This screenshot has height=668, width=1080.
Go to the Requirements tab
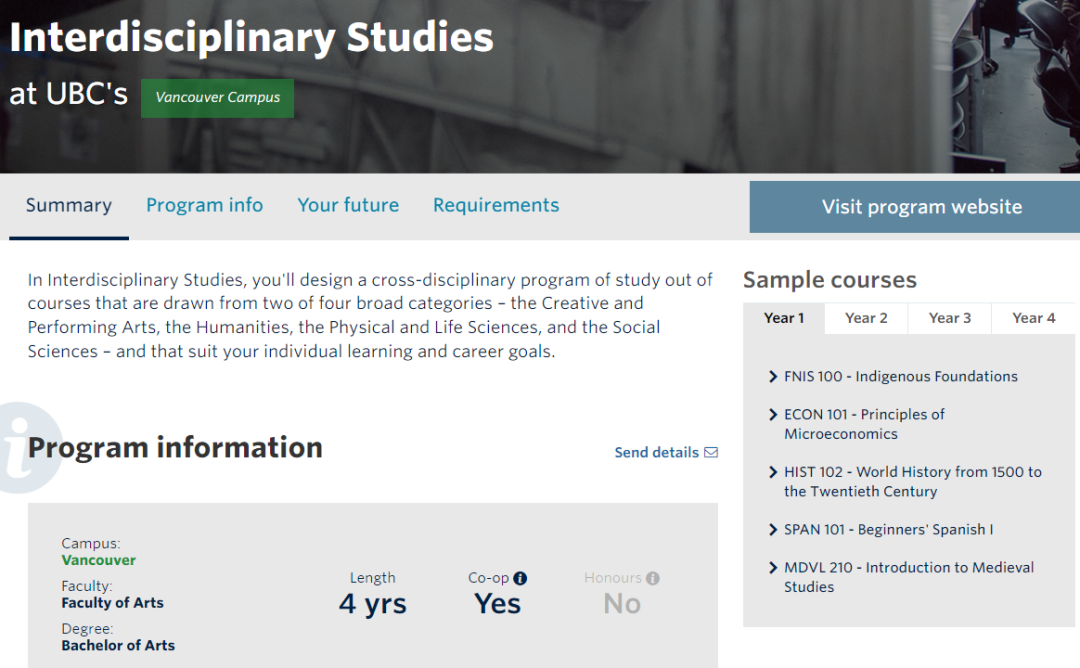[x=496, y=205]
